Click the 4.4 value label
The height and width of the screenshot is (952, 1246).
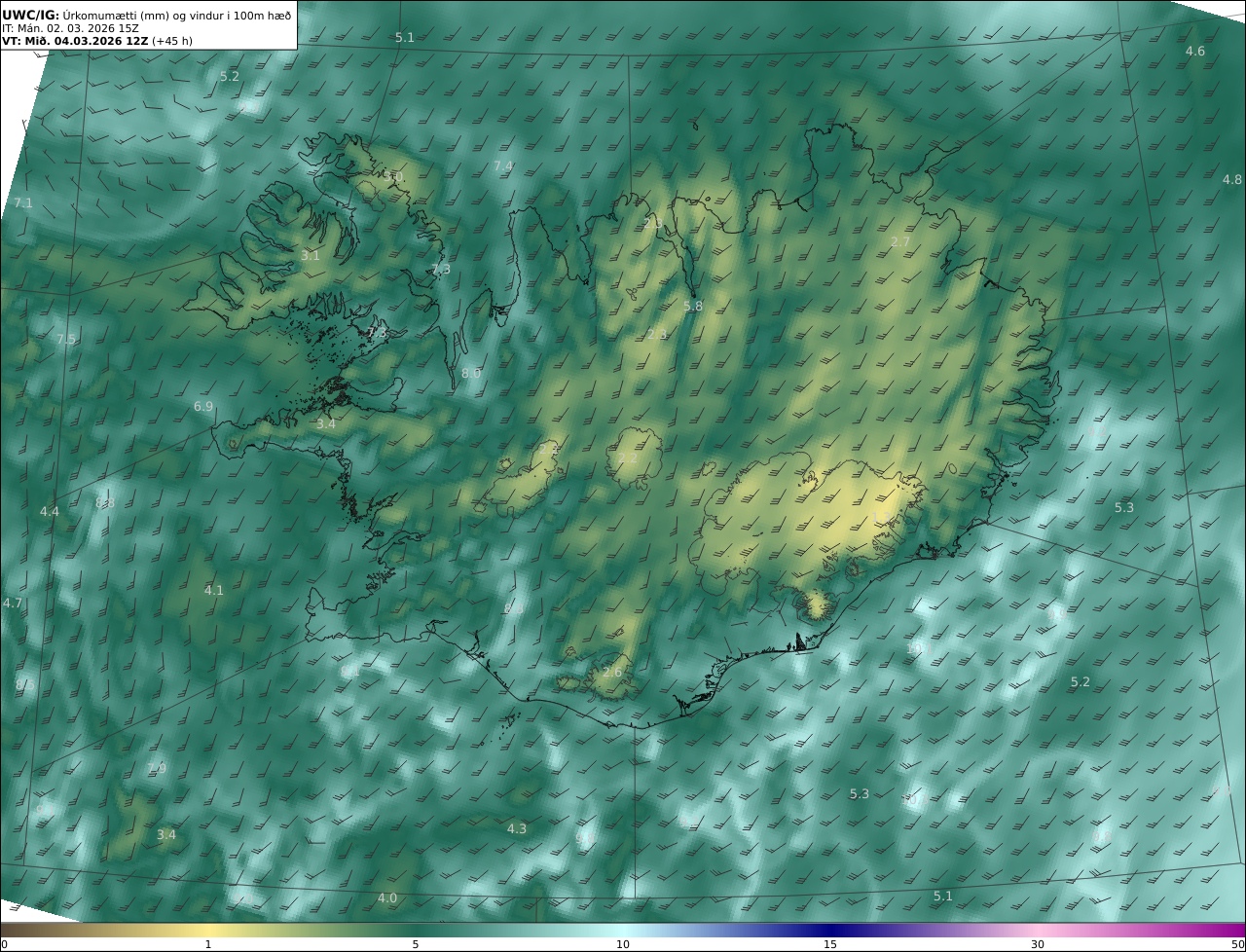pos(49,512)
